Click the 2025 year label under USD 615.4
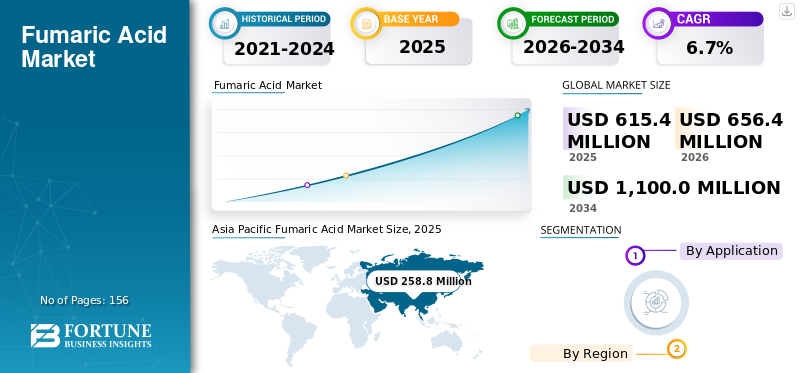Image resolution: width=800 pixels, height=373 pixels. pos(583,157)
